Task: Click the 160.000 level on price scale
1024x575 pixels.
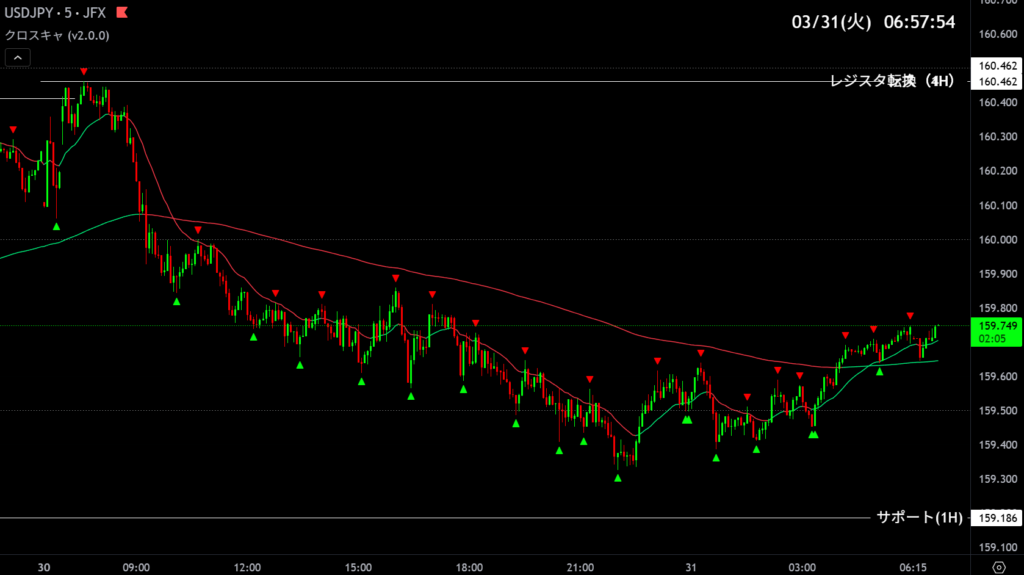Action: 997,240
